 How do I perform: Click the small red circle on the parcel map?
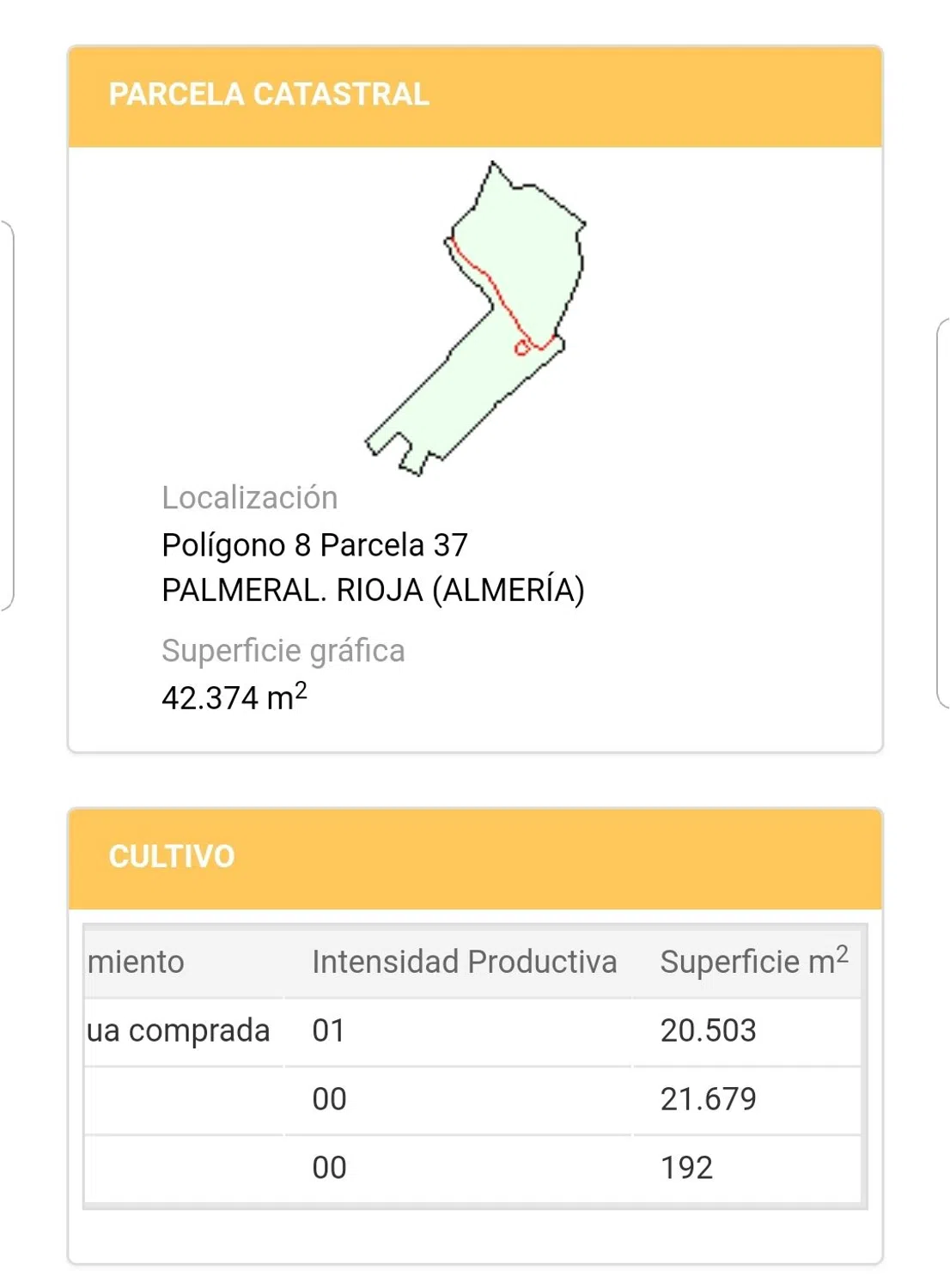click(521, 348)
